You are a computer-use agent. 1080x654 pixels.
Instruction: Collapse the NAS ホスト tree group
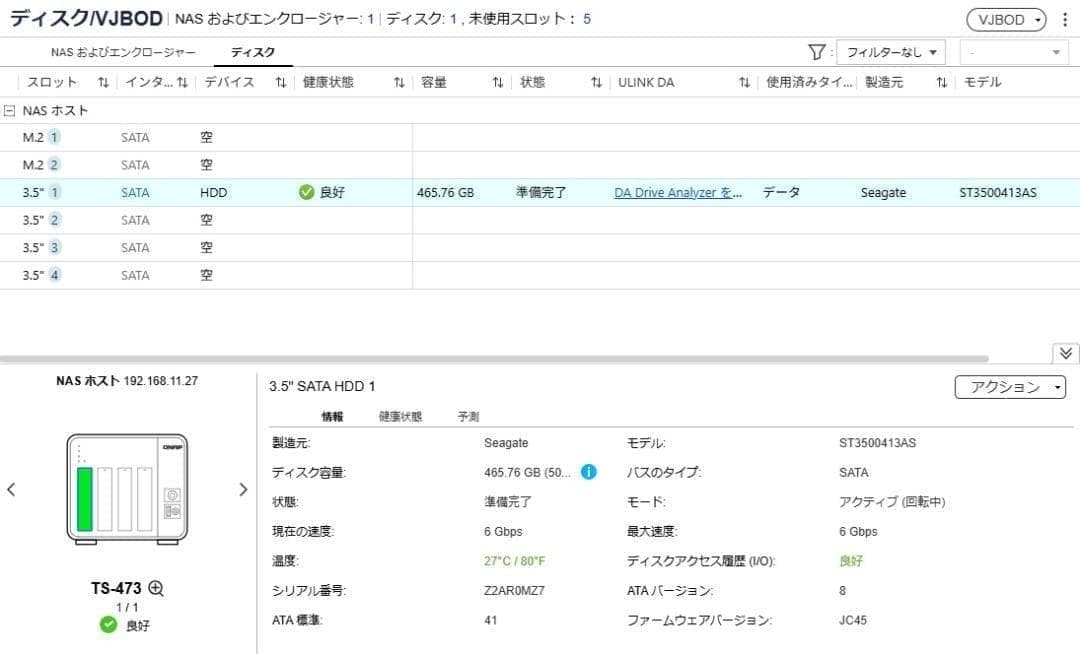click(10, 111)
